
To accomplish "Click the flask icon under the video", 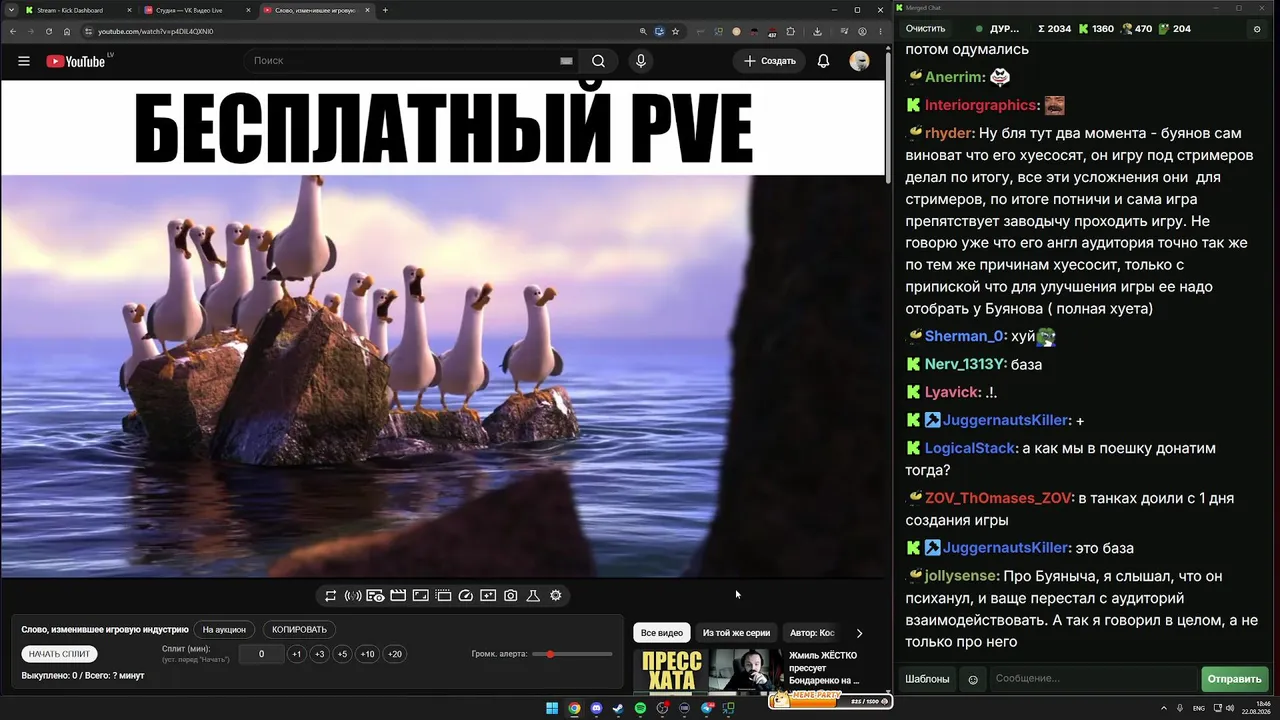I will (533, 596).
